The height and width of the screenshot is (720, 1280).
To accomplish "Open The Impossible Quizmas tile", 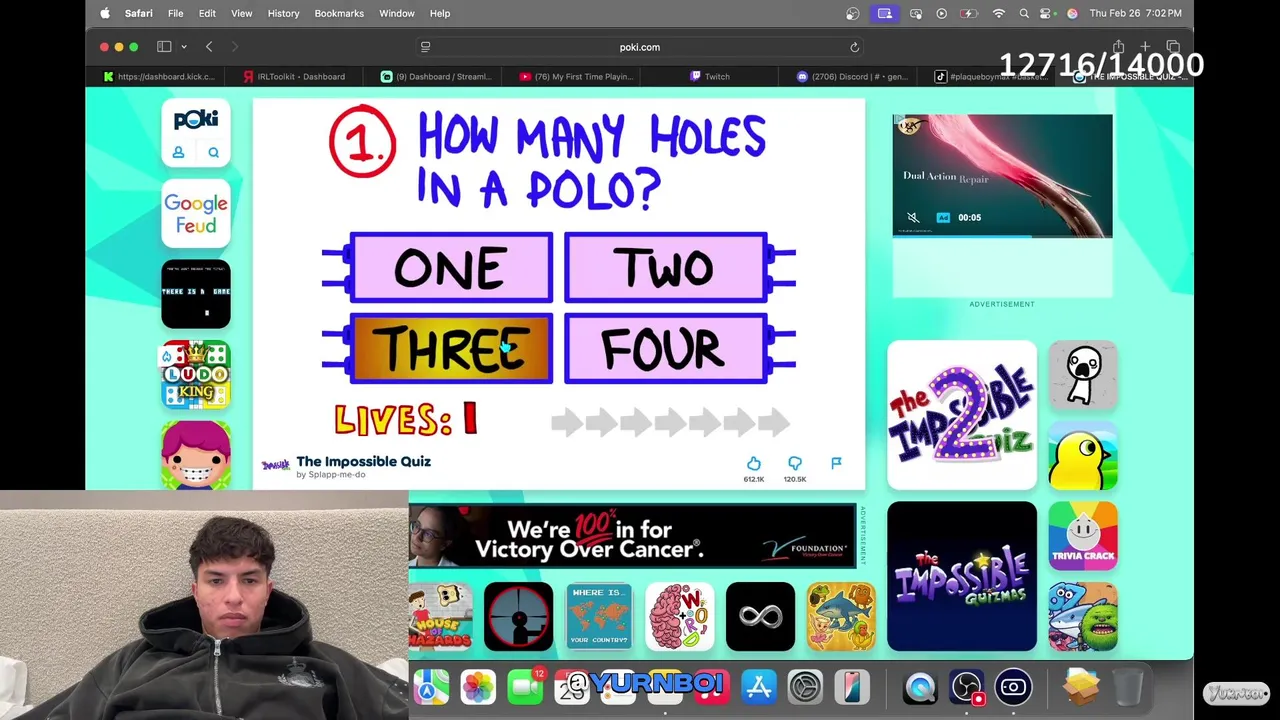I will point(962,576).
